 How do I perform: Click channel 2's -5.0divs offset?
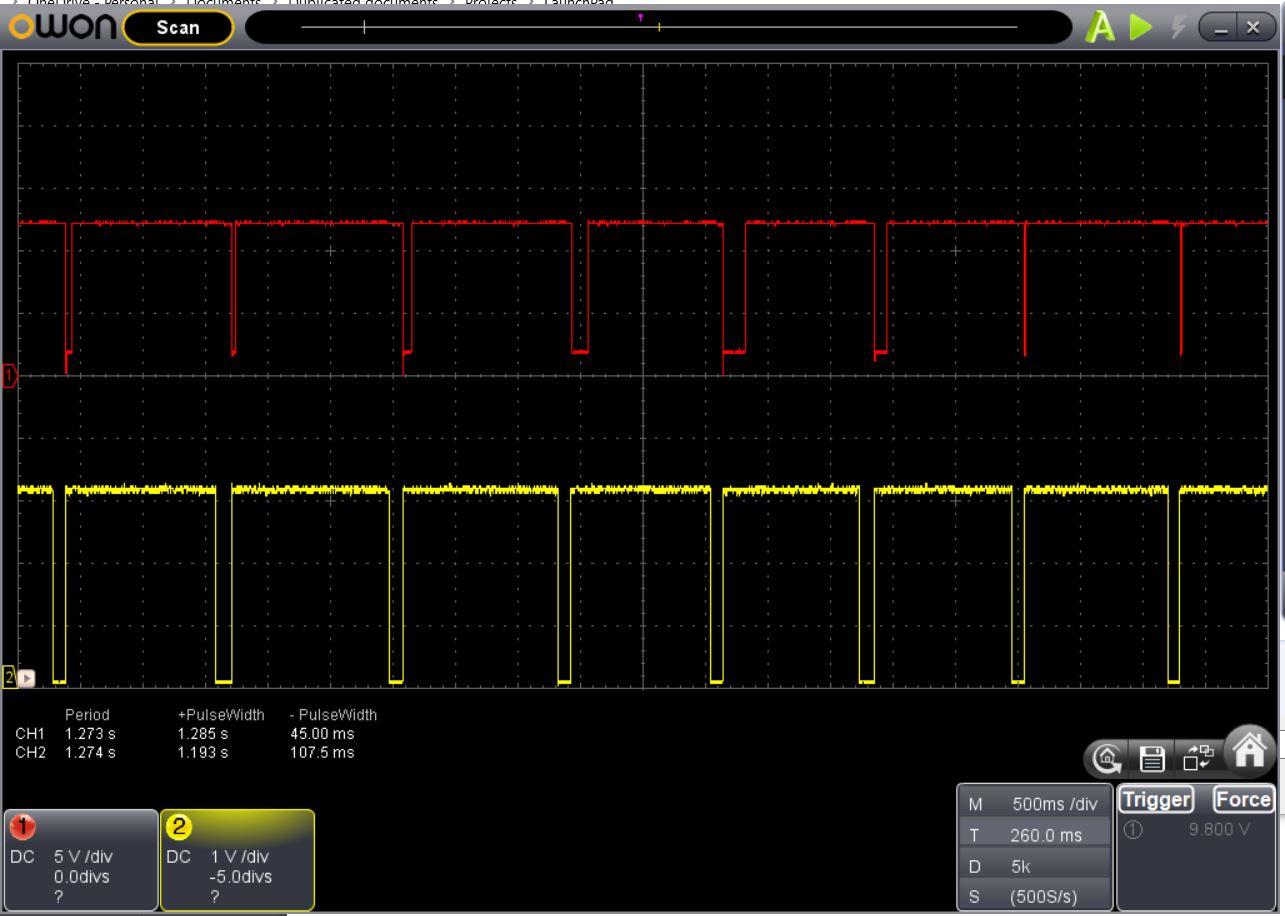[241, 877]
